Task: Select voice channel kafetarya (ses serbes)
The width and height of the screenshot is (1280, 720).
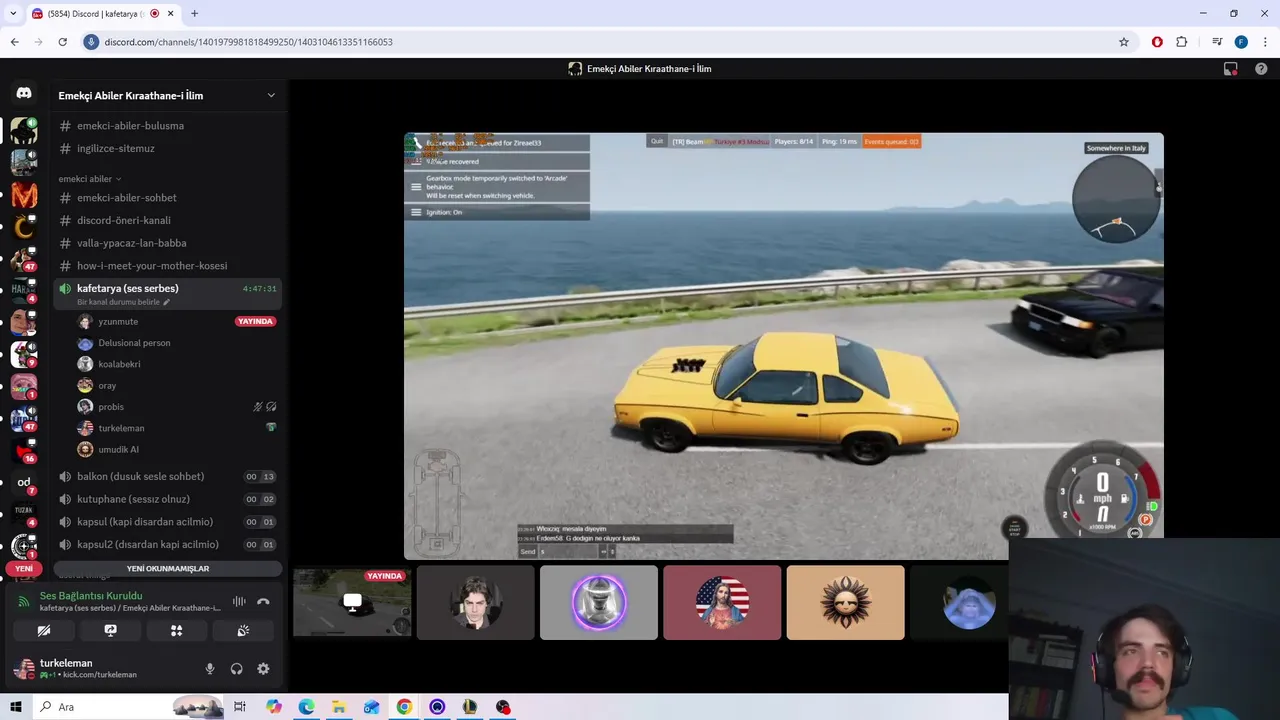Action: tap(166, 294)
